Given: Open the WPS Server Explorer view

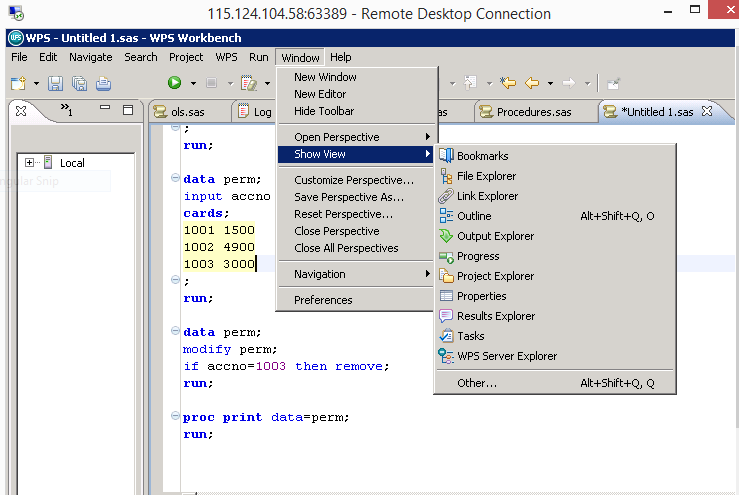Looking at the screenshot, I should point(507,356).
